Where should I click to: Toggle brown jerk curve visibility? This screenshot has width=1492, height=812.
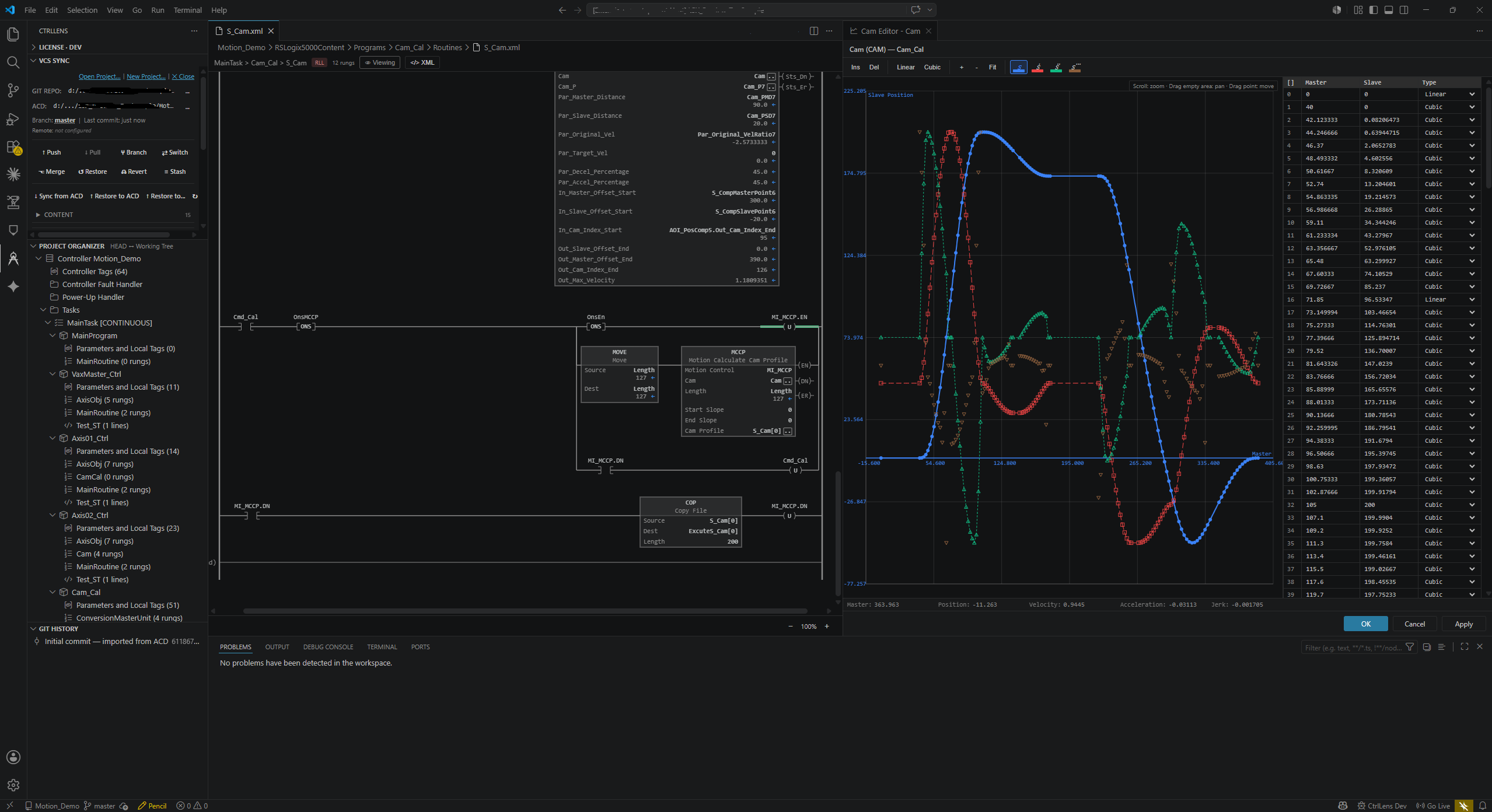pyautogui.click(x=1075, y=68)
